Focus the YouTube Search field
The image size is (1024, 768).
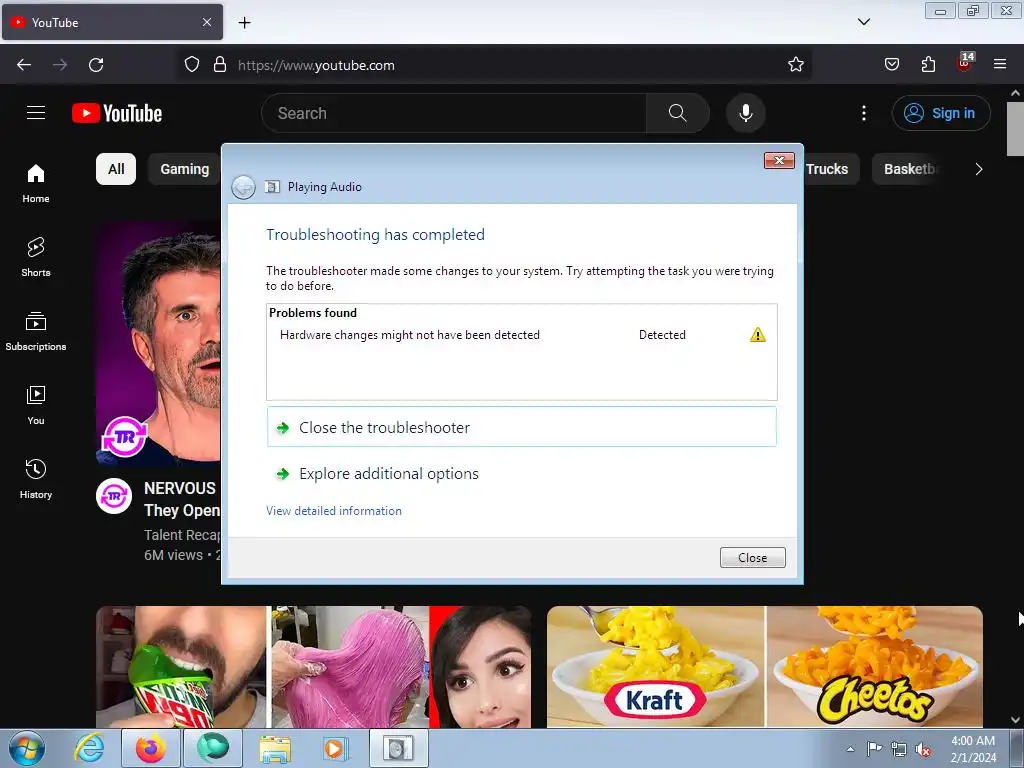tap(454, 113)
